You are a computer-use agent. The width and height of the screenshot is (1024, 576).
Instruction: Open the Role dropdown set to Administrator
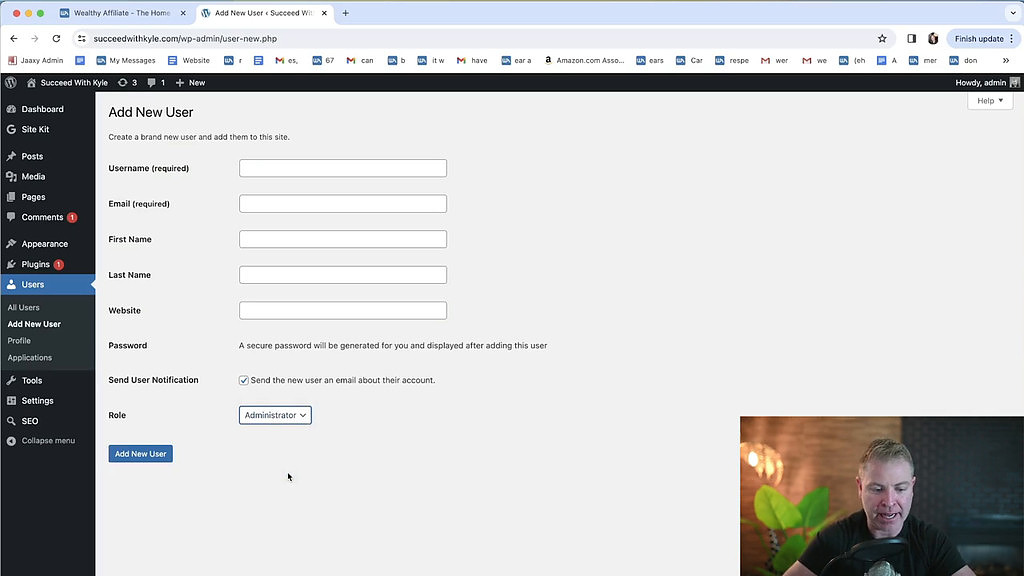275,414
